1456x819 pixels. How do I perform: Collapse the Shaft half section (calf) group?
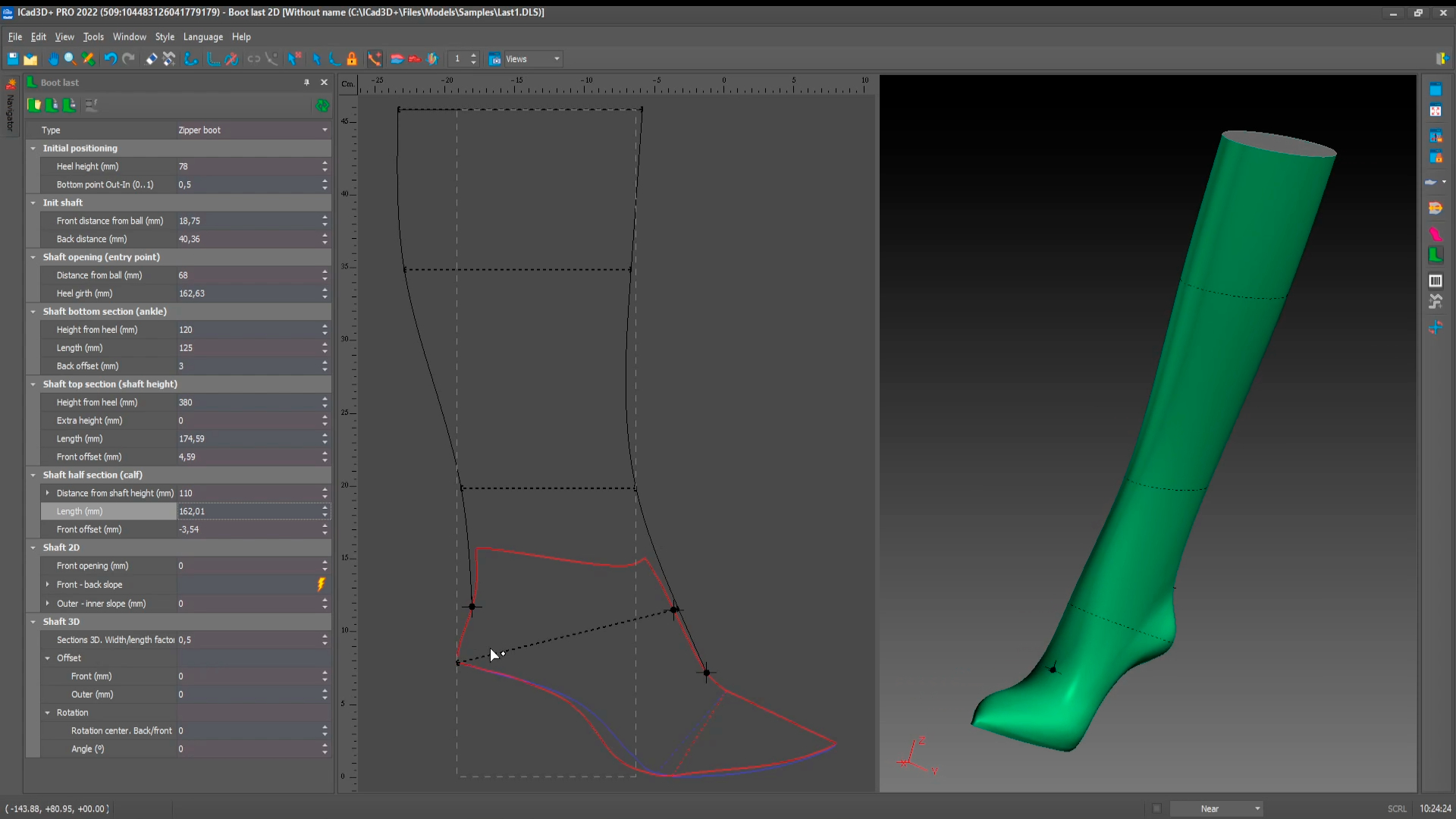tap(33, 474)
